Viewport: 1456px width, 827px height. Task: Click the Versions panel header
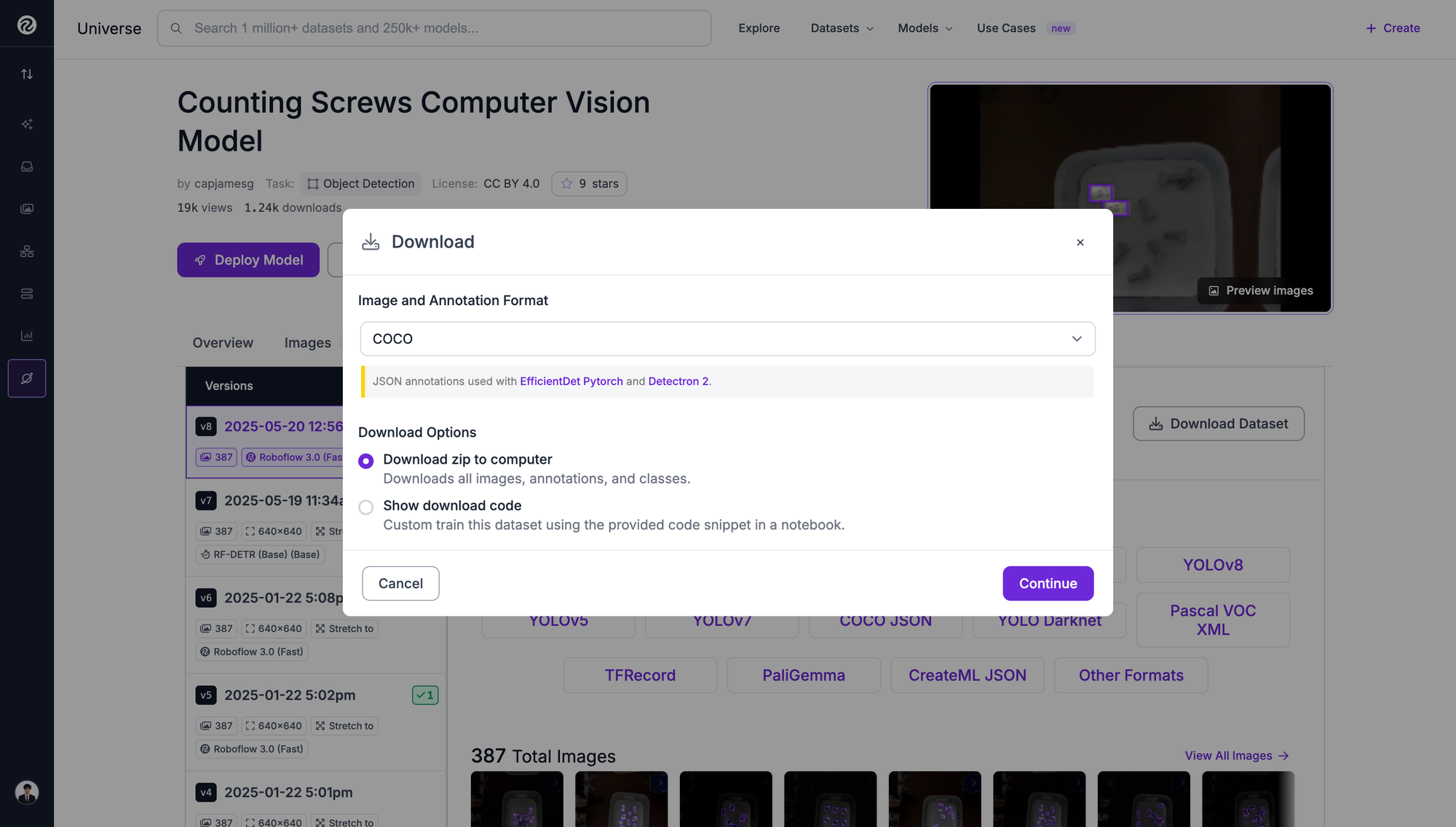[x=265, y=386]
